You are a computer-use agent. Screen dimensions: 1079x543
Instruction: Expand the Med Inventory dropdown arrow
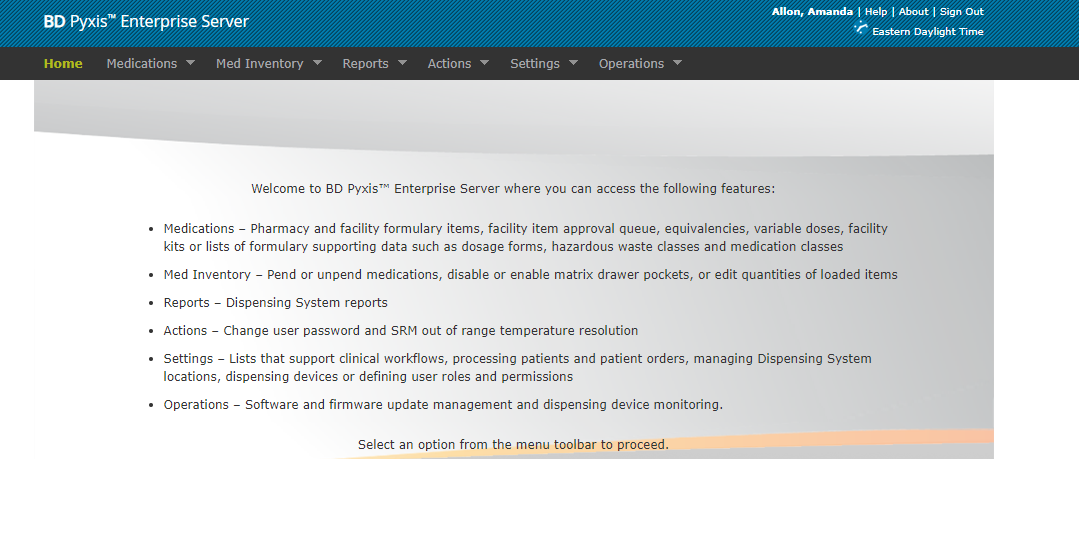pos(317,63)
